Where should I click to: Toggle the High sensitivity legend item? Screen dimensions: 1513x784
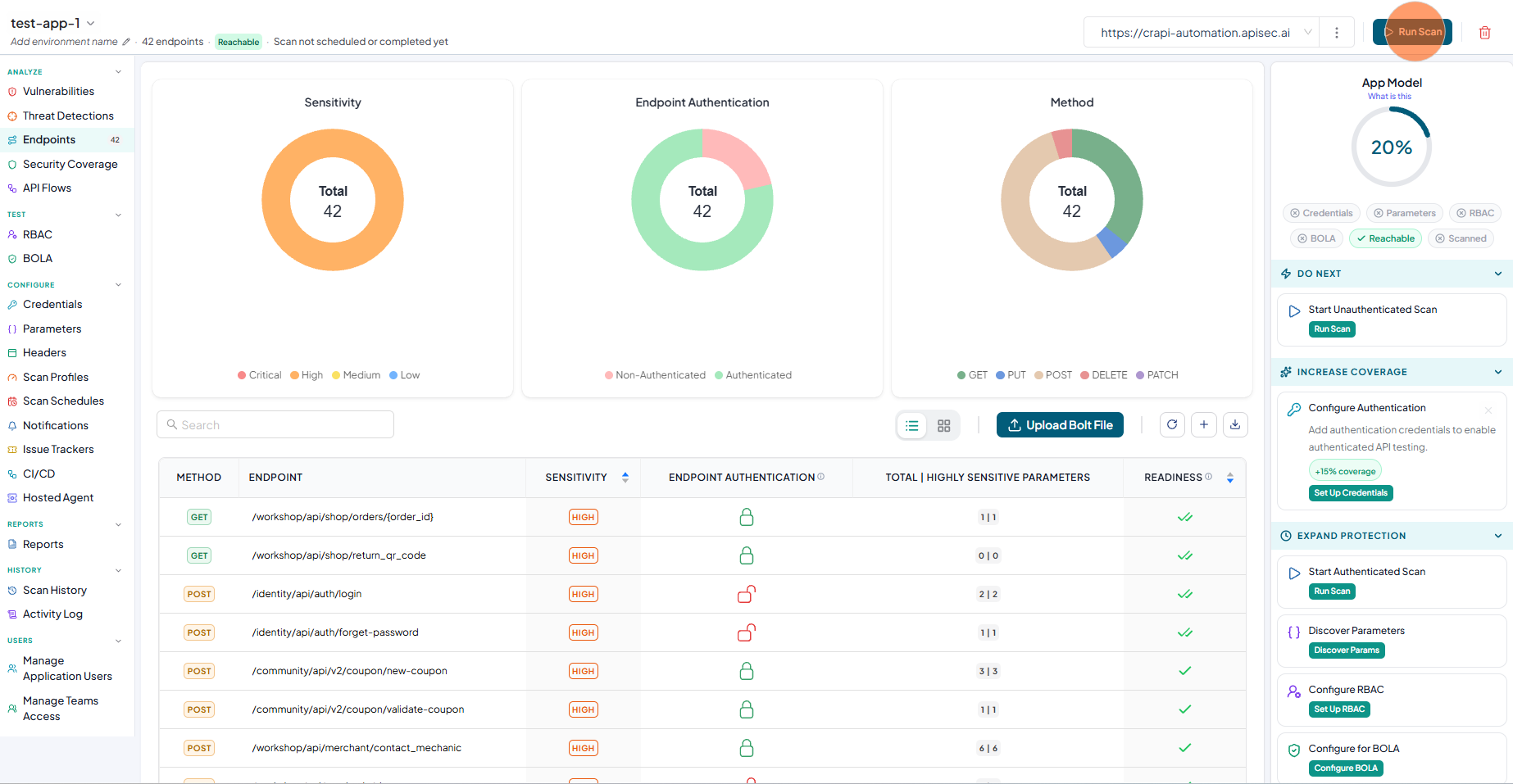307,375
